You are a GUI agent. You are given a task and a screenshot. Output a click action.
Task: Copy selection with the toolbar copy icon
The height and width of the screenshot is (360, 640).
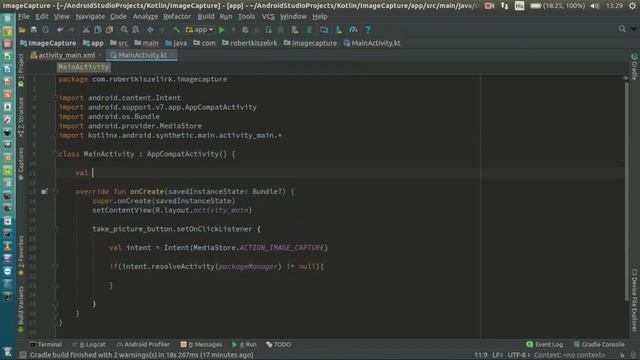point(98,30)
